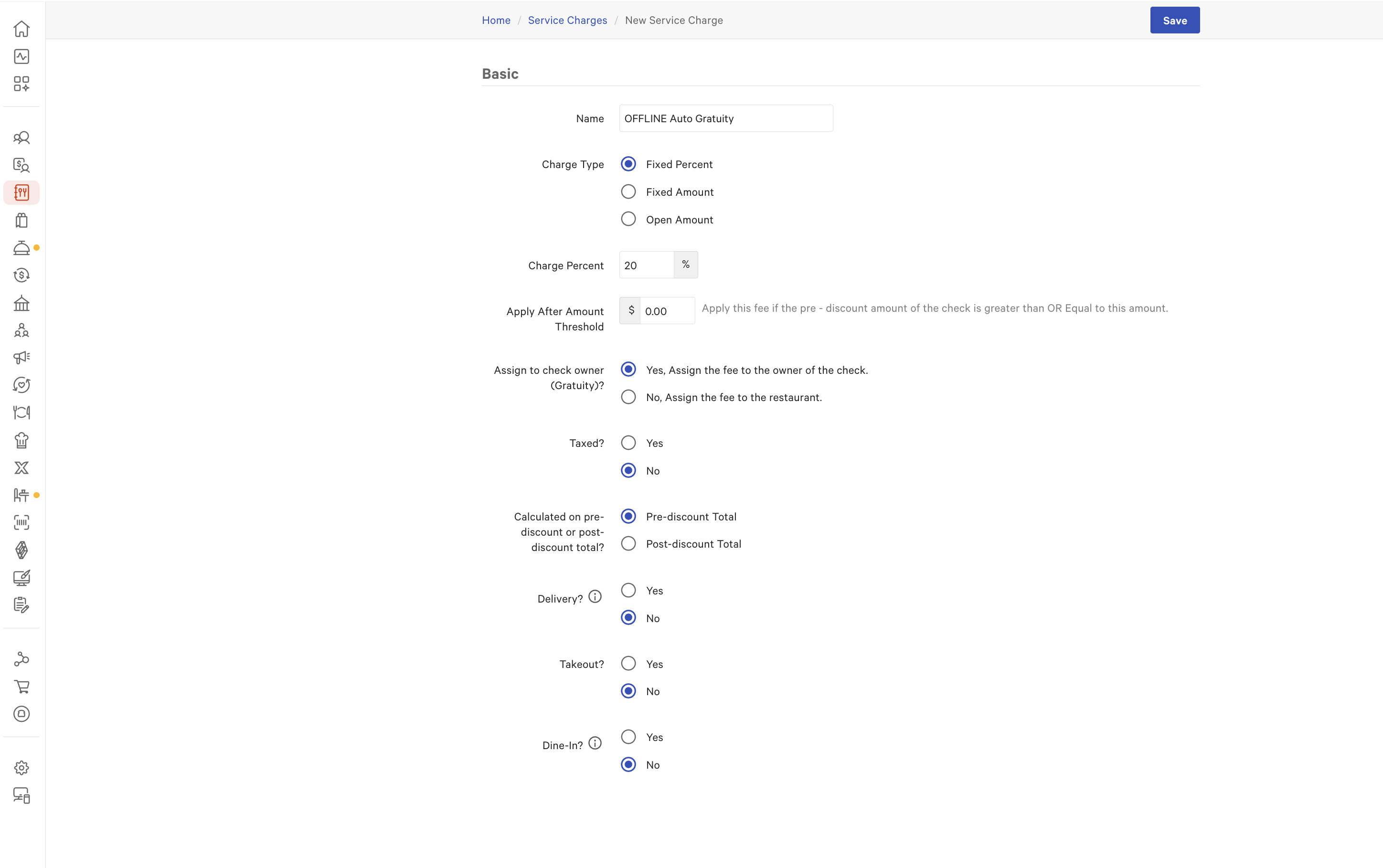Viewport: 1383px width, 868px height.
Task: Open the activity pulse chart icon
Action: pyautogui.click(x=21, y=56)
